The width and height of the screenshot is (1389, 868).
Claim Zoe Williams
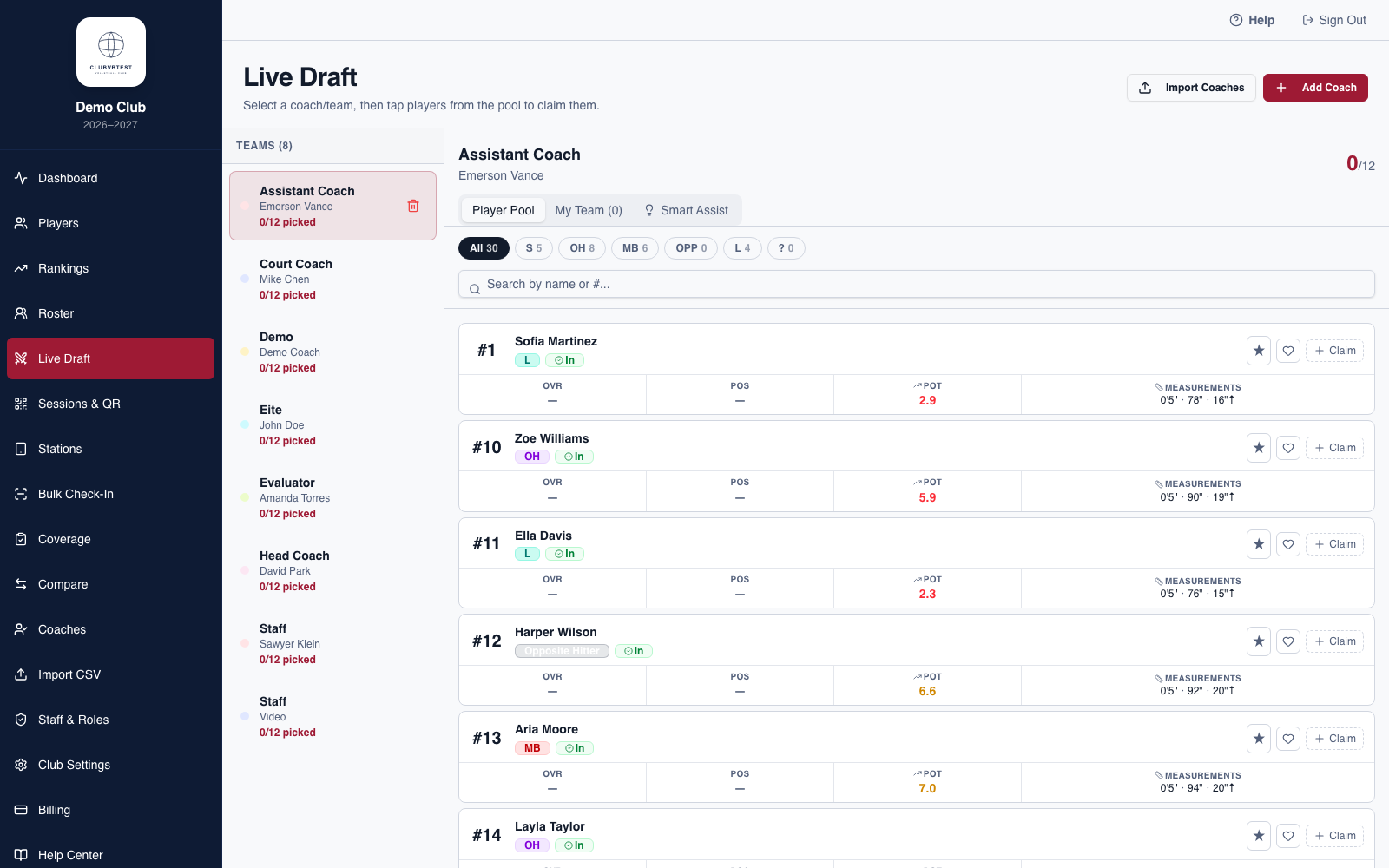point(1335,448)
